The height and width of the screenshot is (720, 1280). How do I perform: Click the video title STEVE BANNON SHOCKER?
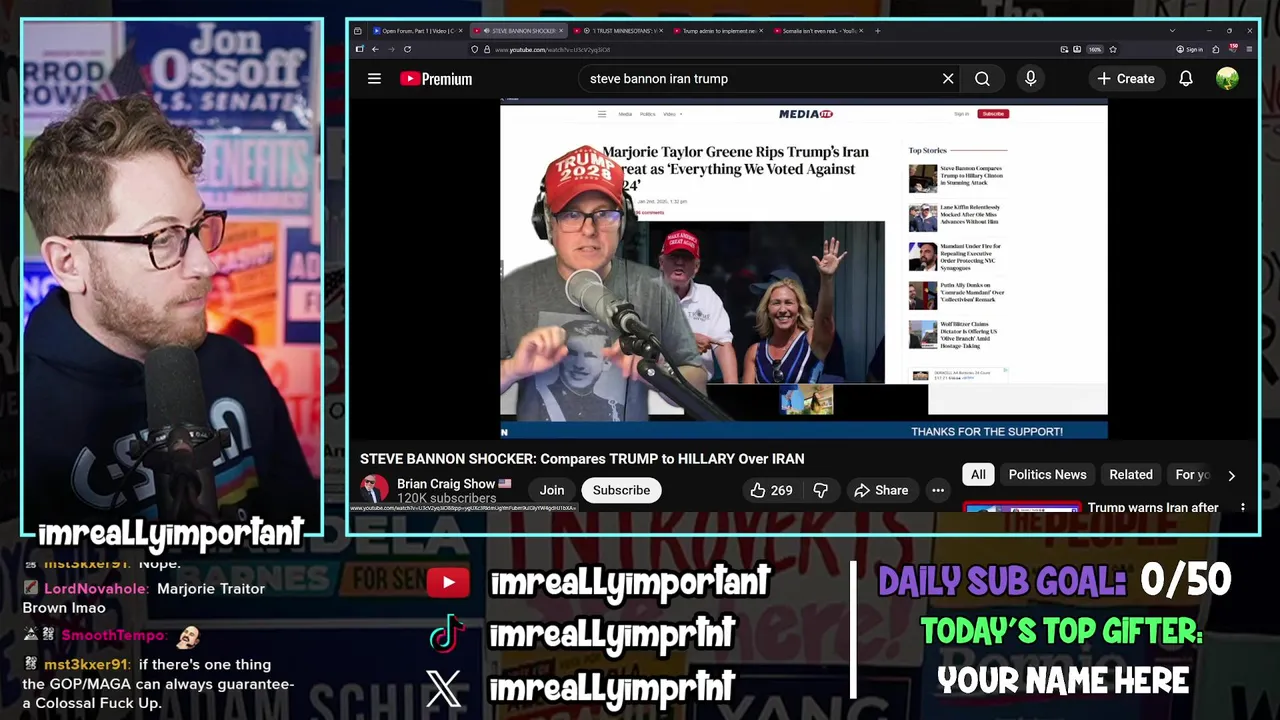click(582, 459)
